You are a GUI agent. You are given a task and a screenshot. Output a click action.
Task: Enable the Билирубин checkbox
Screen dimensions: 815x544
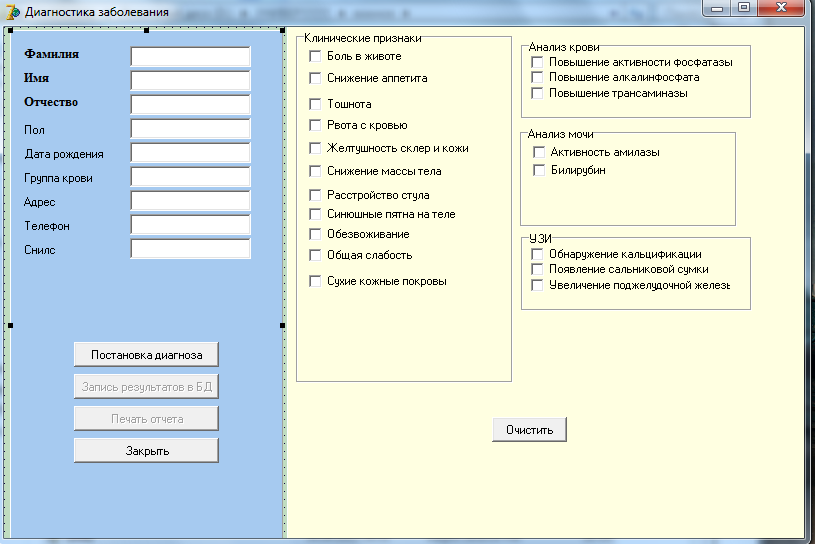(539, 170)
